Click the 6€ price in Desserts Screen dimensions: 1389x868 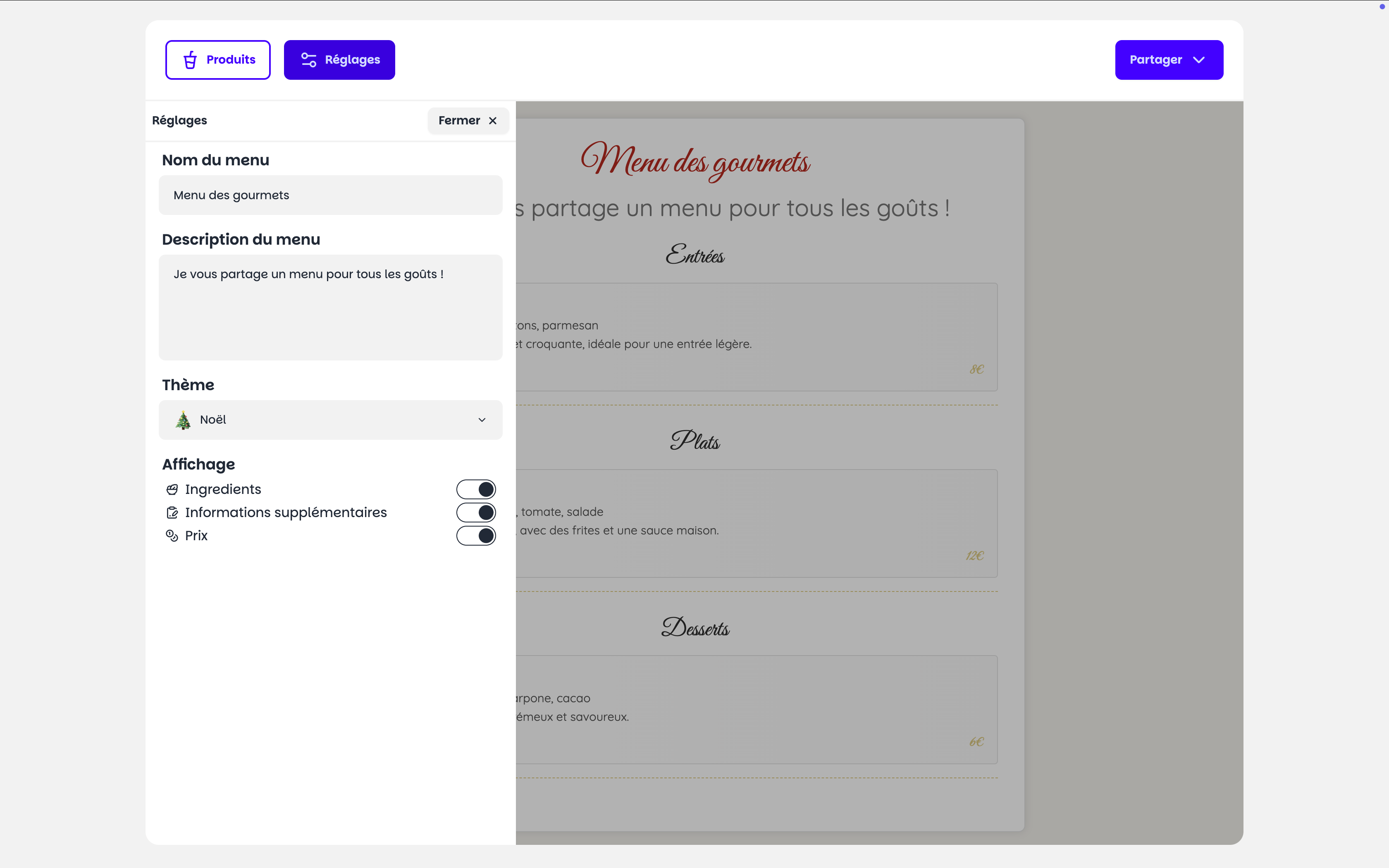[976, 742]
